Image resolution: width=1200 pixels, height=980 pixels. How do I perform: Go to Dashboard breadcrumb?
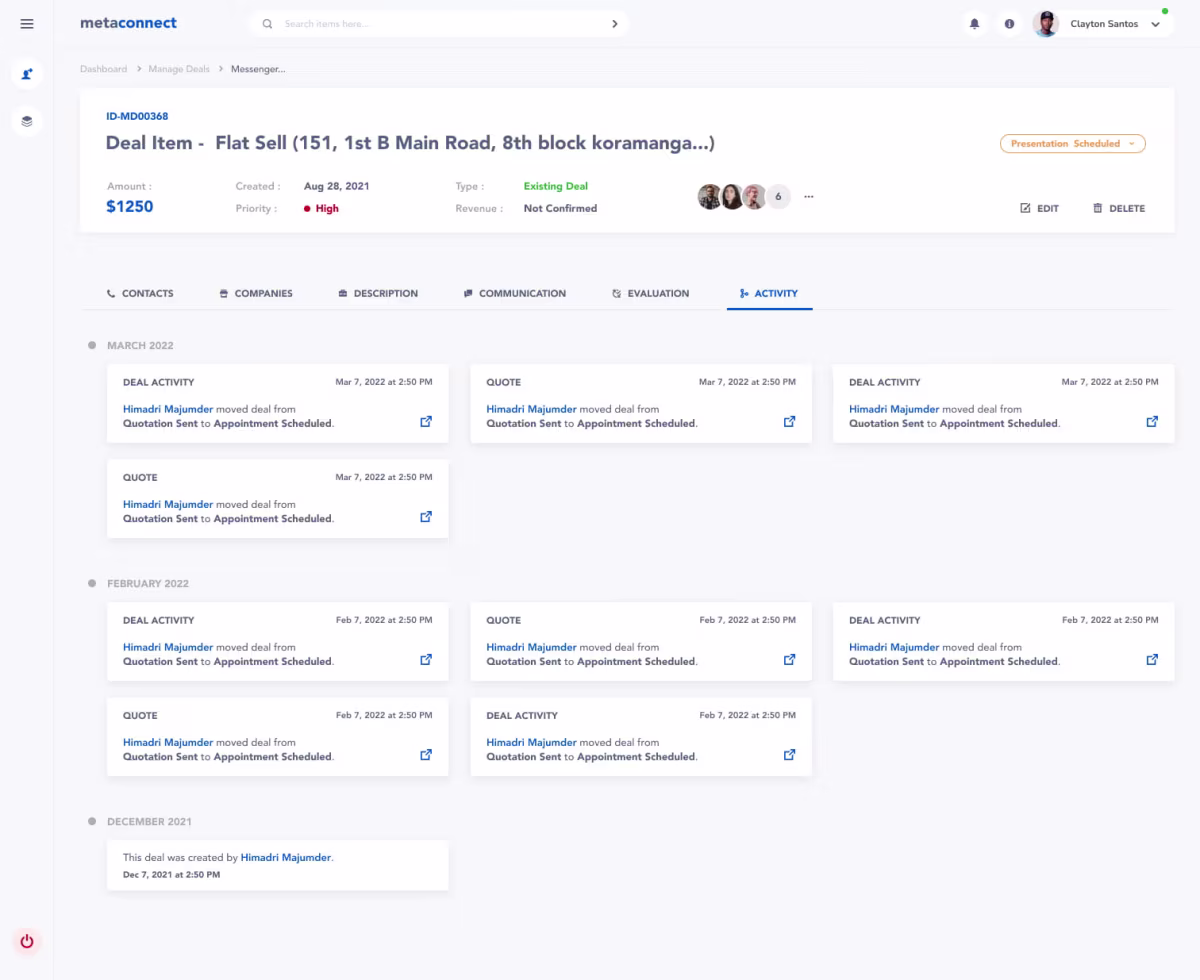coord(104,69)
